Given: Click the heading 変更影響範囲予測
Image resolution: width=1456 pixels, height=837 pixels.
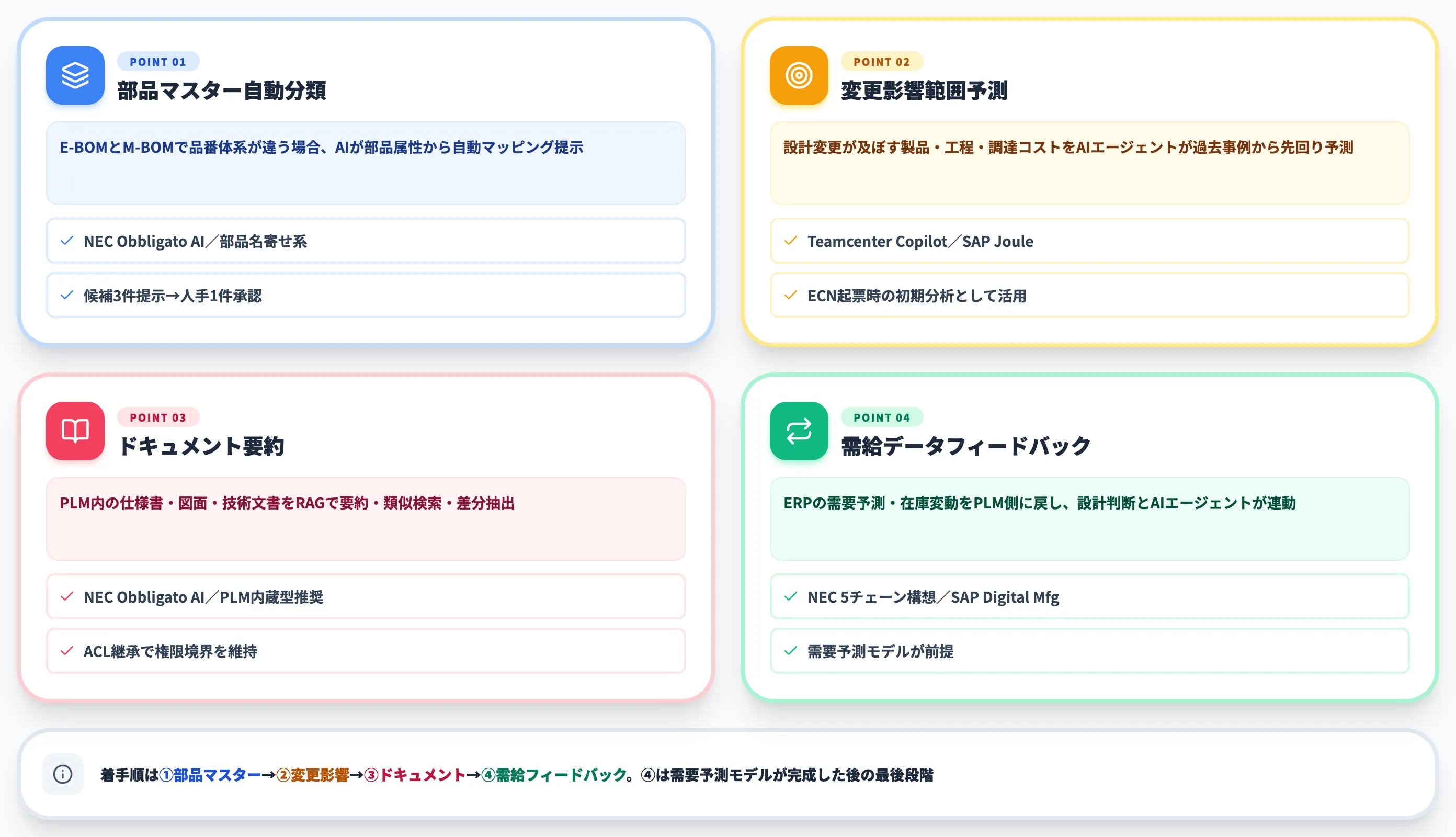Looking at the screenshot, I should pos(924,91).
